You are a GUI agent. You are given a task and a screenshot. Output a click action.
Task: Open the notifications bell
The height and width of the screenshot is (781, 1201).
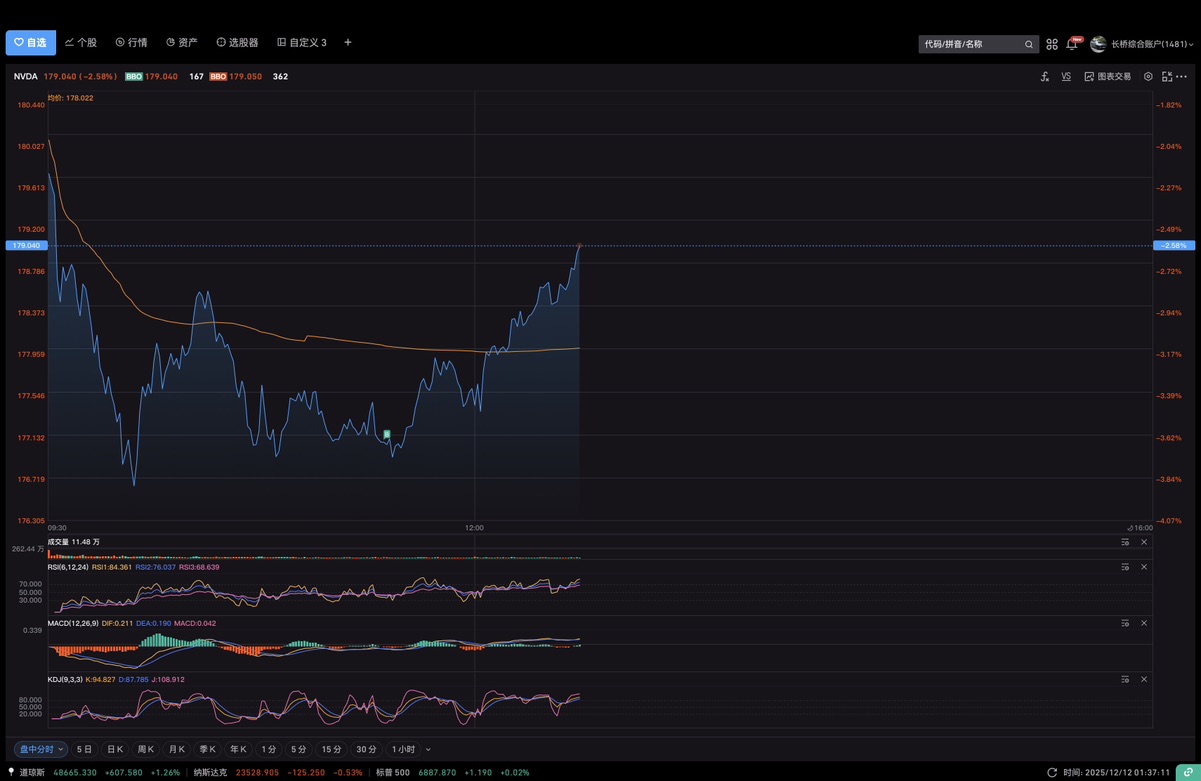pos(1072,44)
